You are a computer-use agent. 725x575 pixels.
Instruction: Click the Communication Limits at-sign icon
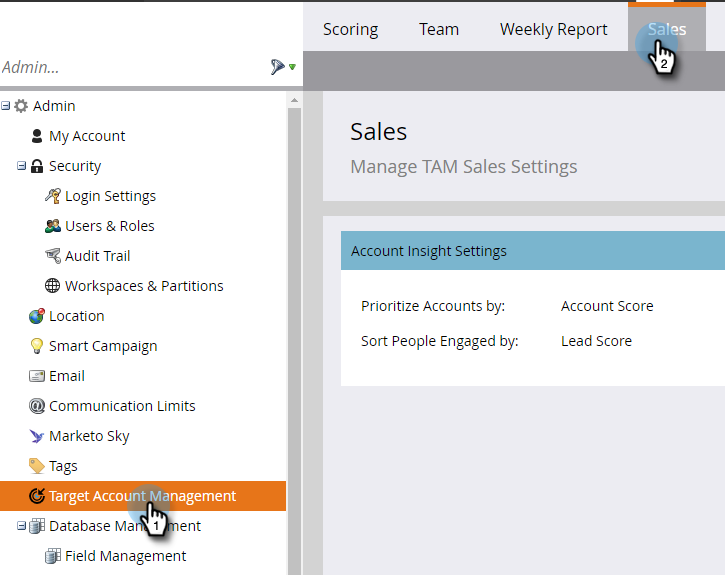(37, 406)
